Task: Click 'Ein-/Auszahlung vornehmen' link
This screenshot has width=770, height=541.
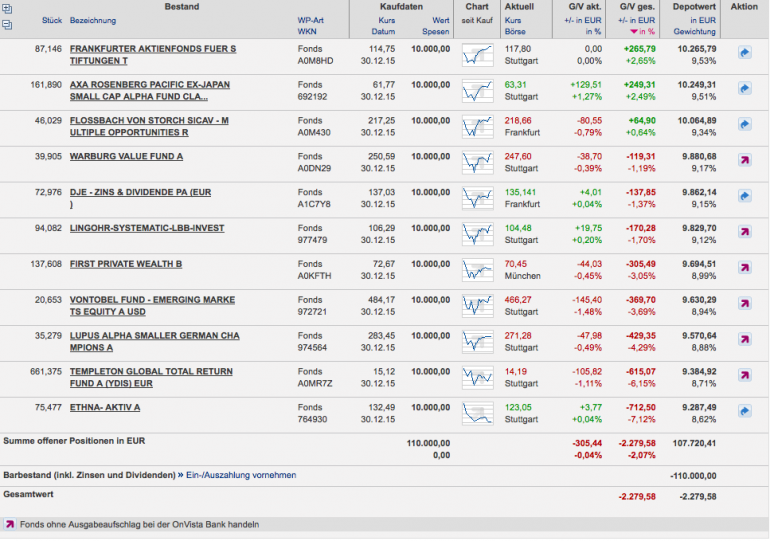Action: tap(241, 475)
